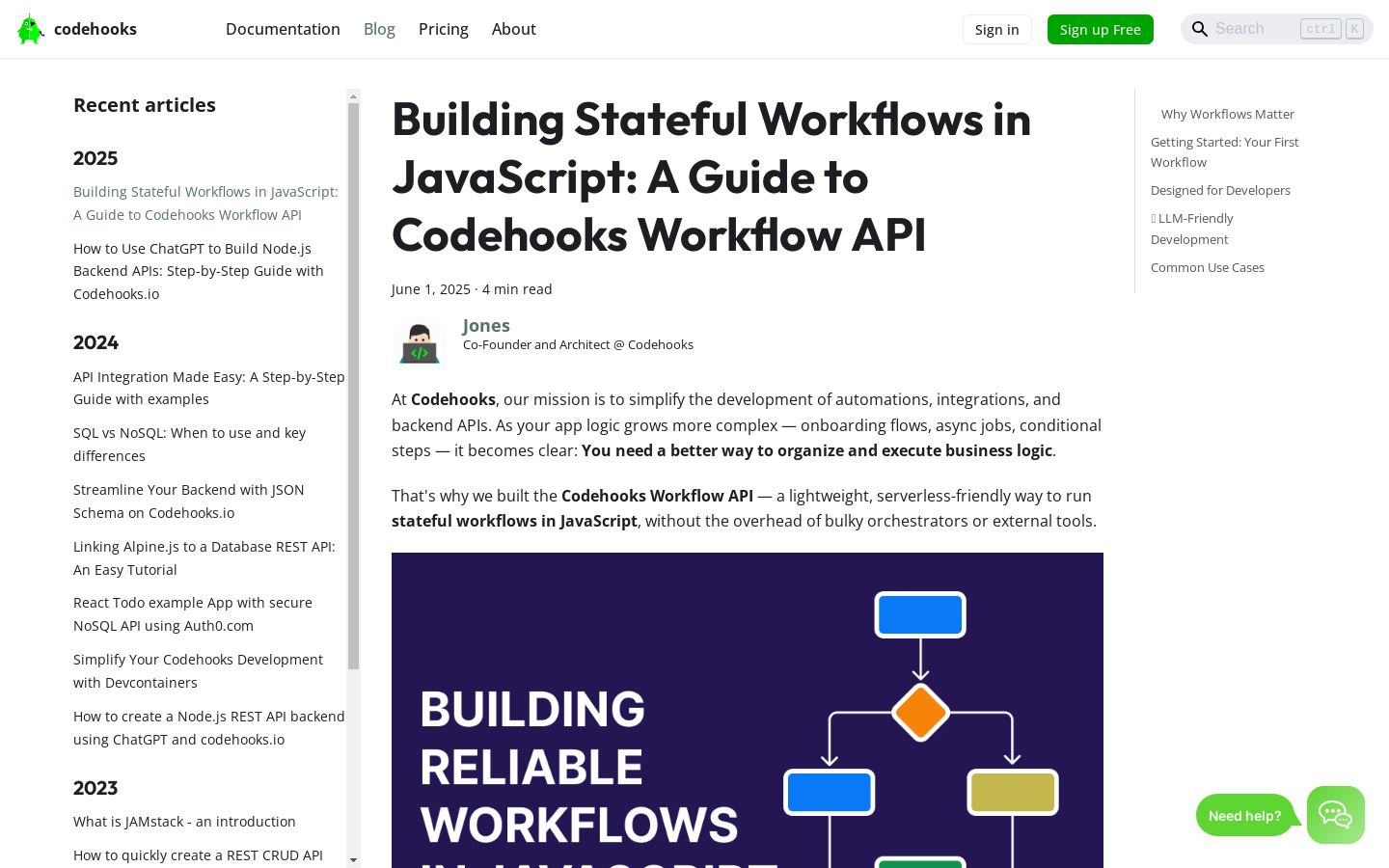Image resolution: width=1389 pixels, height=868 pixels.
Task: Open Streamline Your Backend with JSON Schema article
Action: point(189,502)
